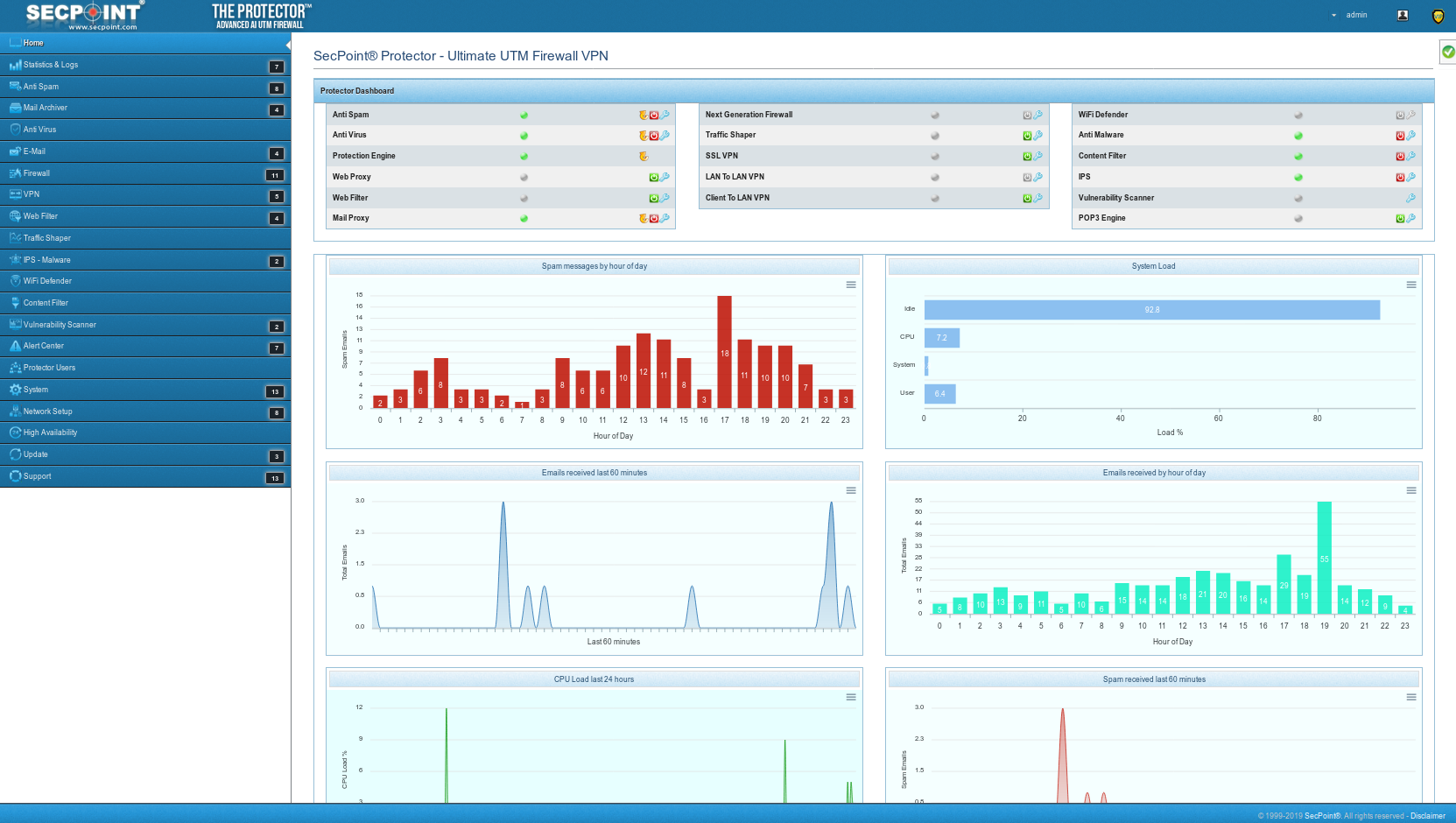Open the Alert Center sidebar menu
The image size is (1456, 823).
point(145,346)
